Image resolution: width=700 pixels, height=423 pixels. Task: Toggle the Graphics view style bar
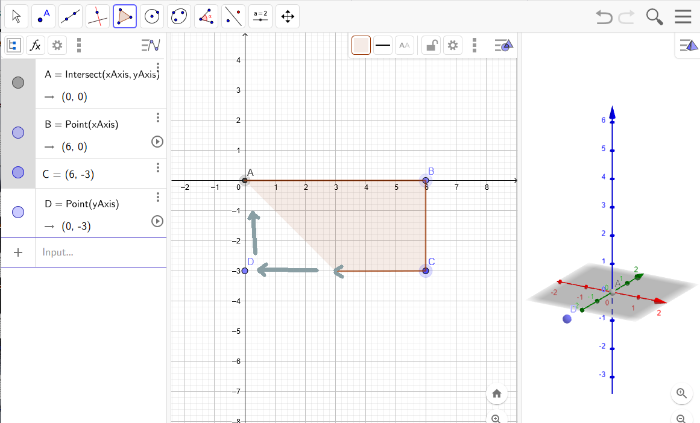tap(504, 45)
